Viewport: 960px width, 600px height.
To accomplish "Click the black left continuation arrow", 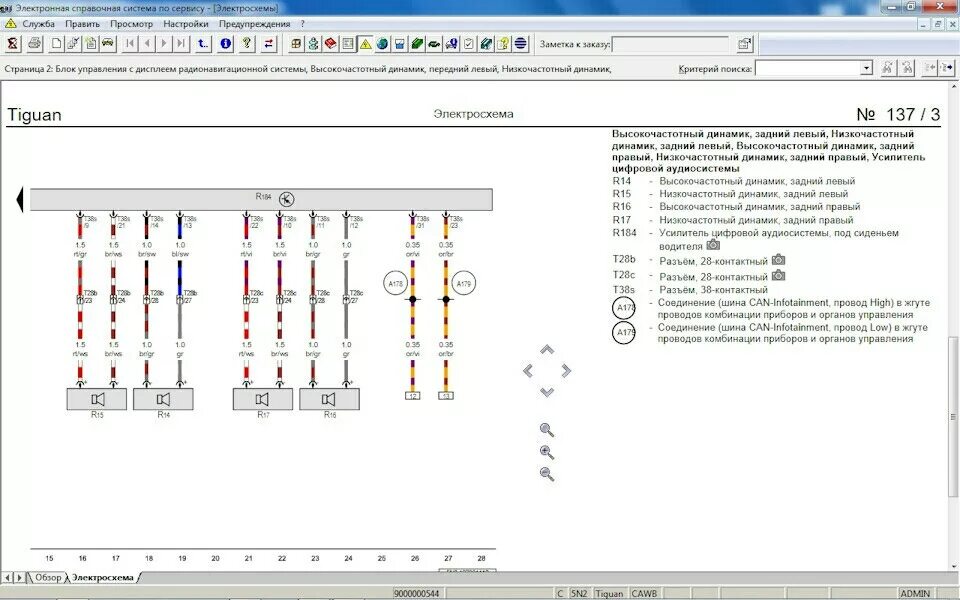I will click(19, 200).
